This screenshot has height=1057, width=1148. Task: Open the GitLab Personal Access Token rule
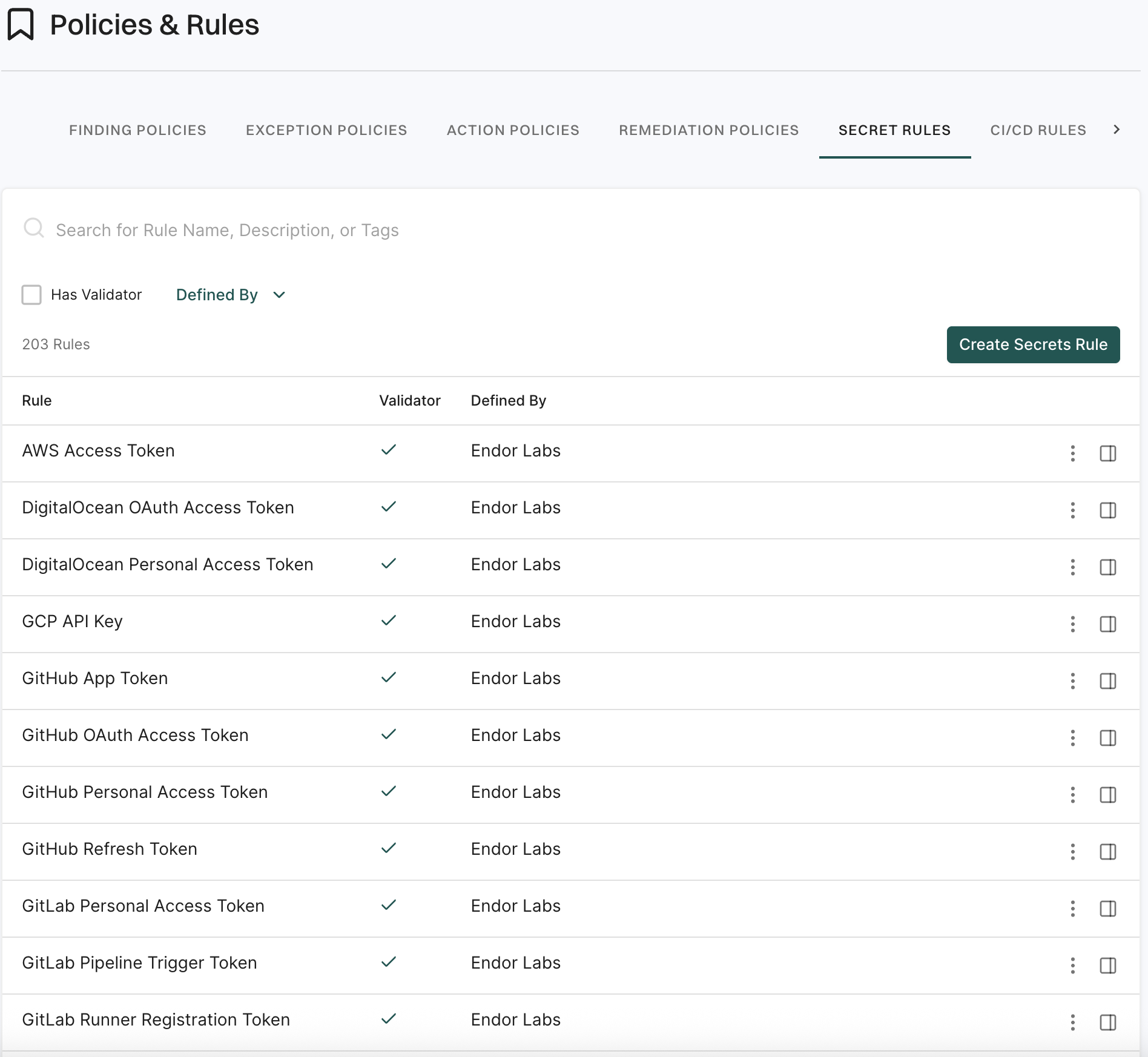coord(143,906)
